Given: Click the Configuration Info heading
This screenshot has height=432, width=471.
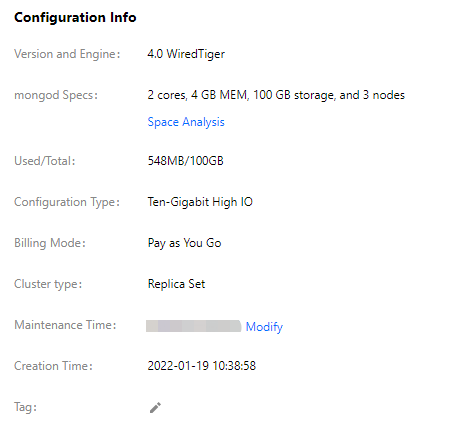Looking at the screenshot, I should [x=75, y=17].
